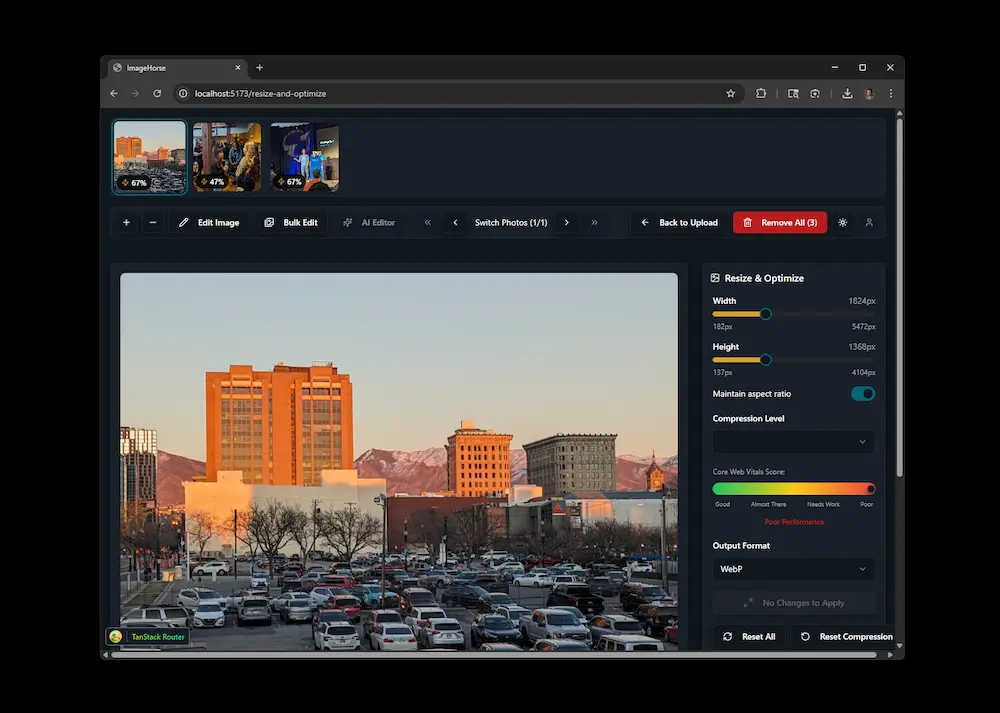Screen dimensions: 1000x713
Task: Click the localhost address bar
Action: click(x=458, y=93)
